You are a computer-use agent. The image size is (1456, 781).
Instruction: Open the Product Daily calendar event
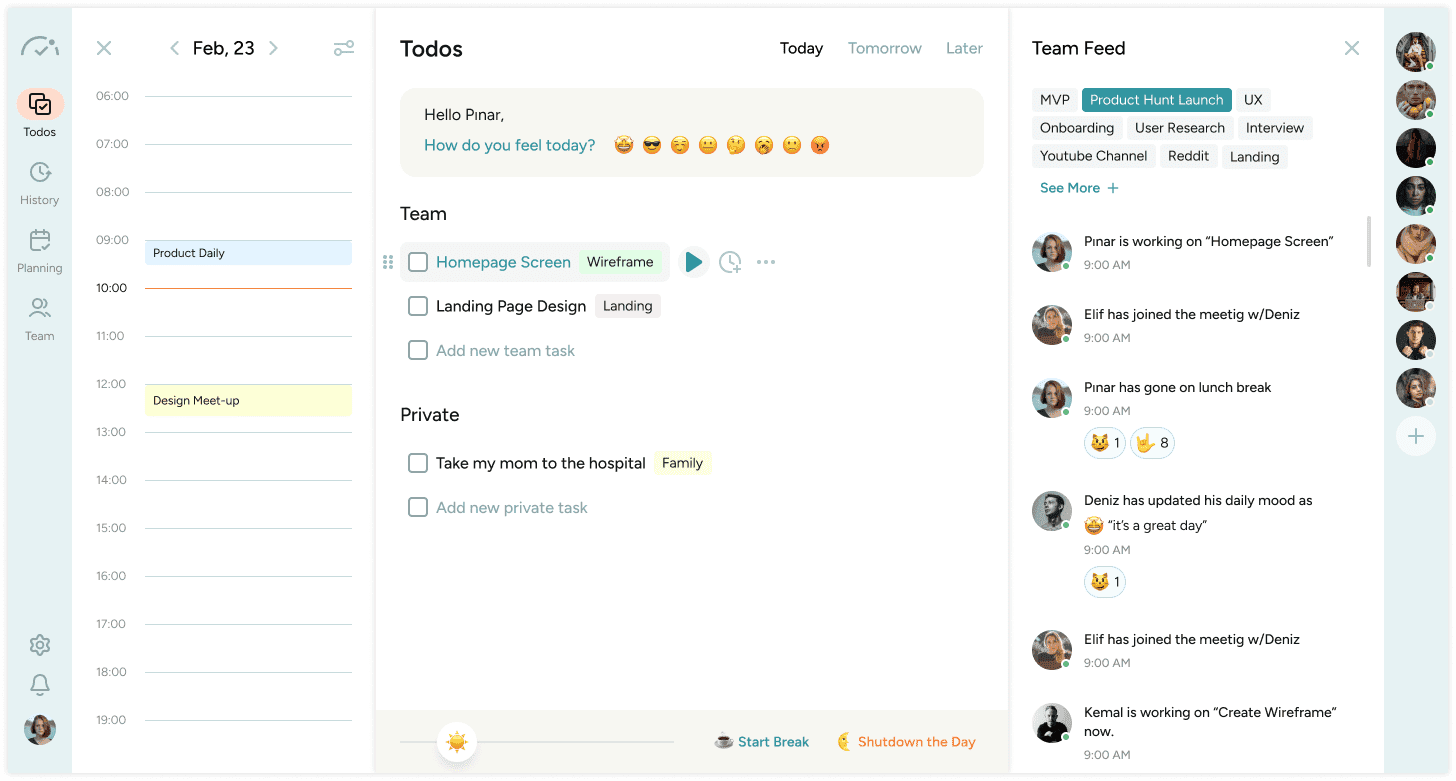click(248, 253)
